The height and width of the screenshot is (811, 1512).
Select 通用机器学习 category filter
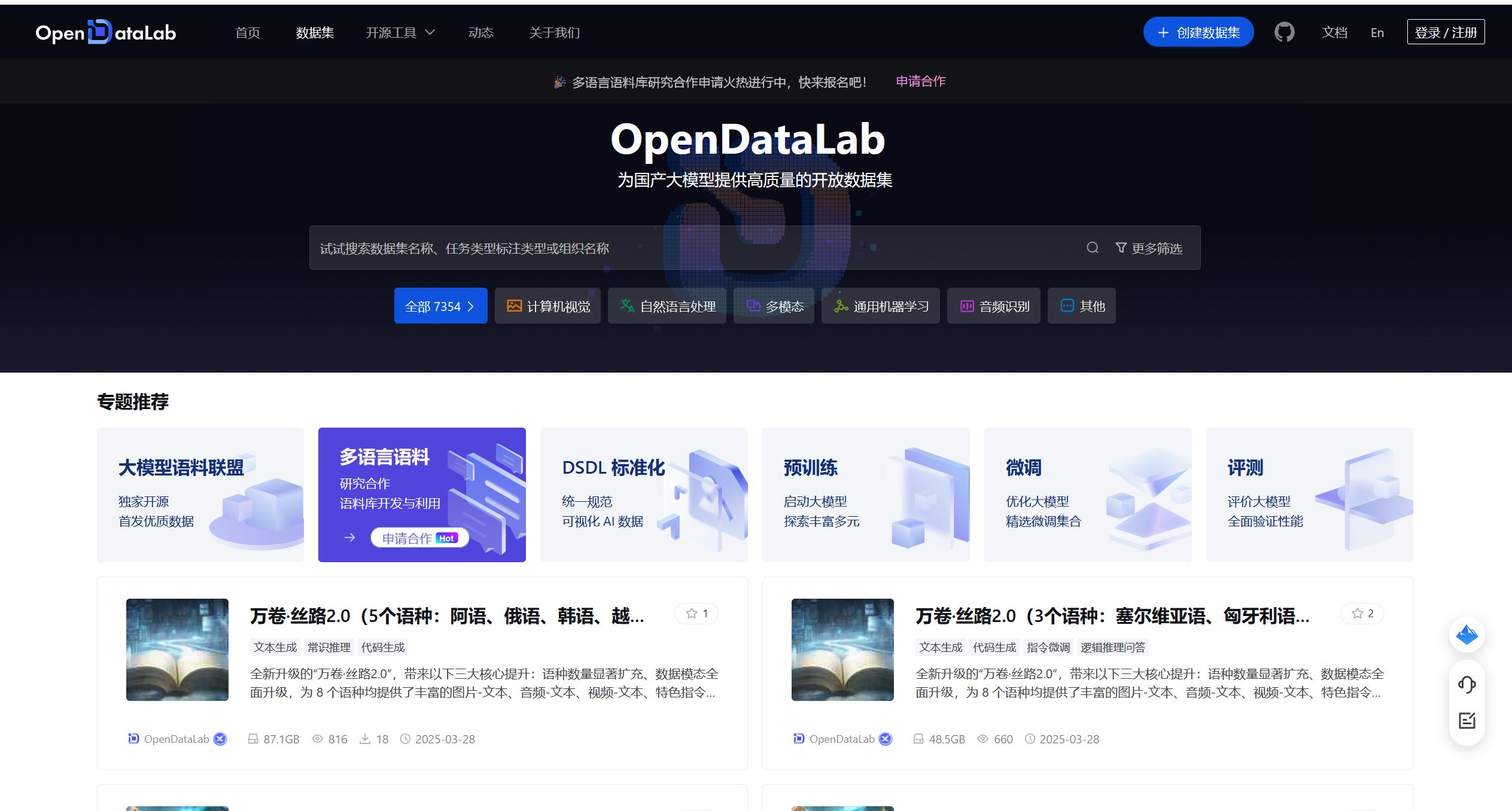click(881, 306)
